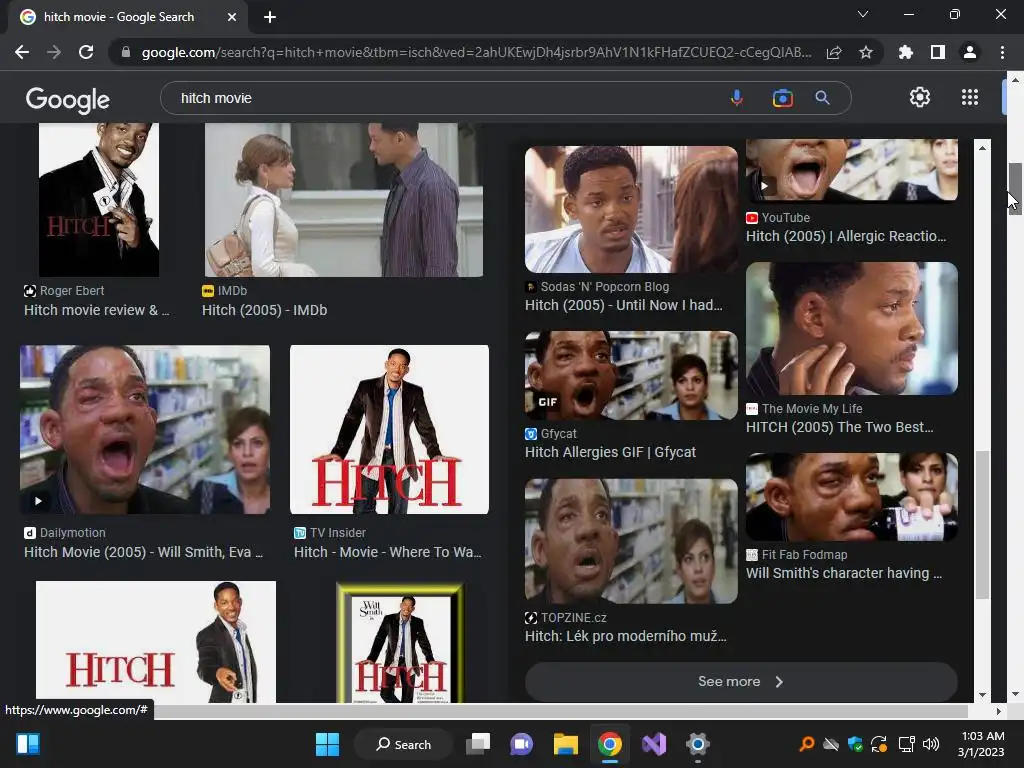Open the Google apps grid icon

(970, 97)
